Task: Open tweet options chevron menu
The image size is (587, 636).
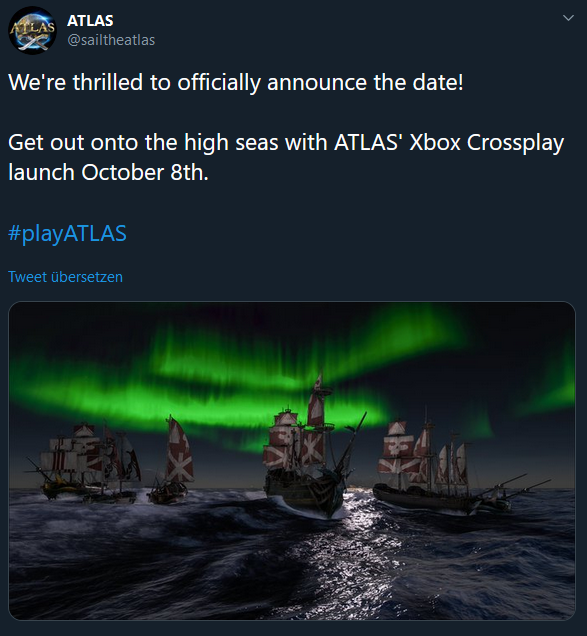Action: [568, 18]
